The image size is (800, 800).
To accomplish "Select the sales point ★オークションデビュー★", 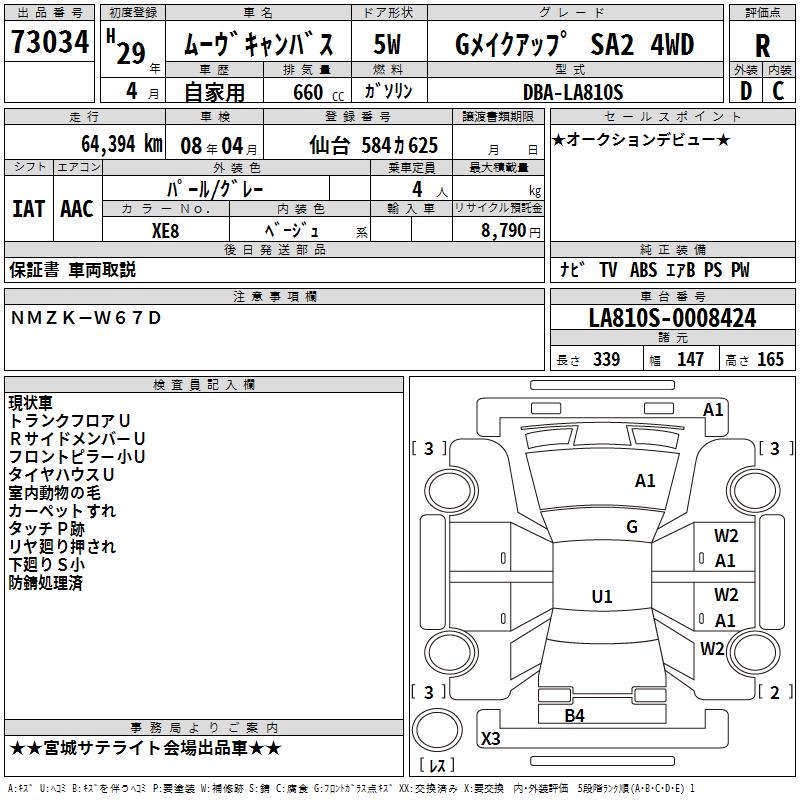I will (641, 140).
